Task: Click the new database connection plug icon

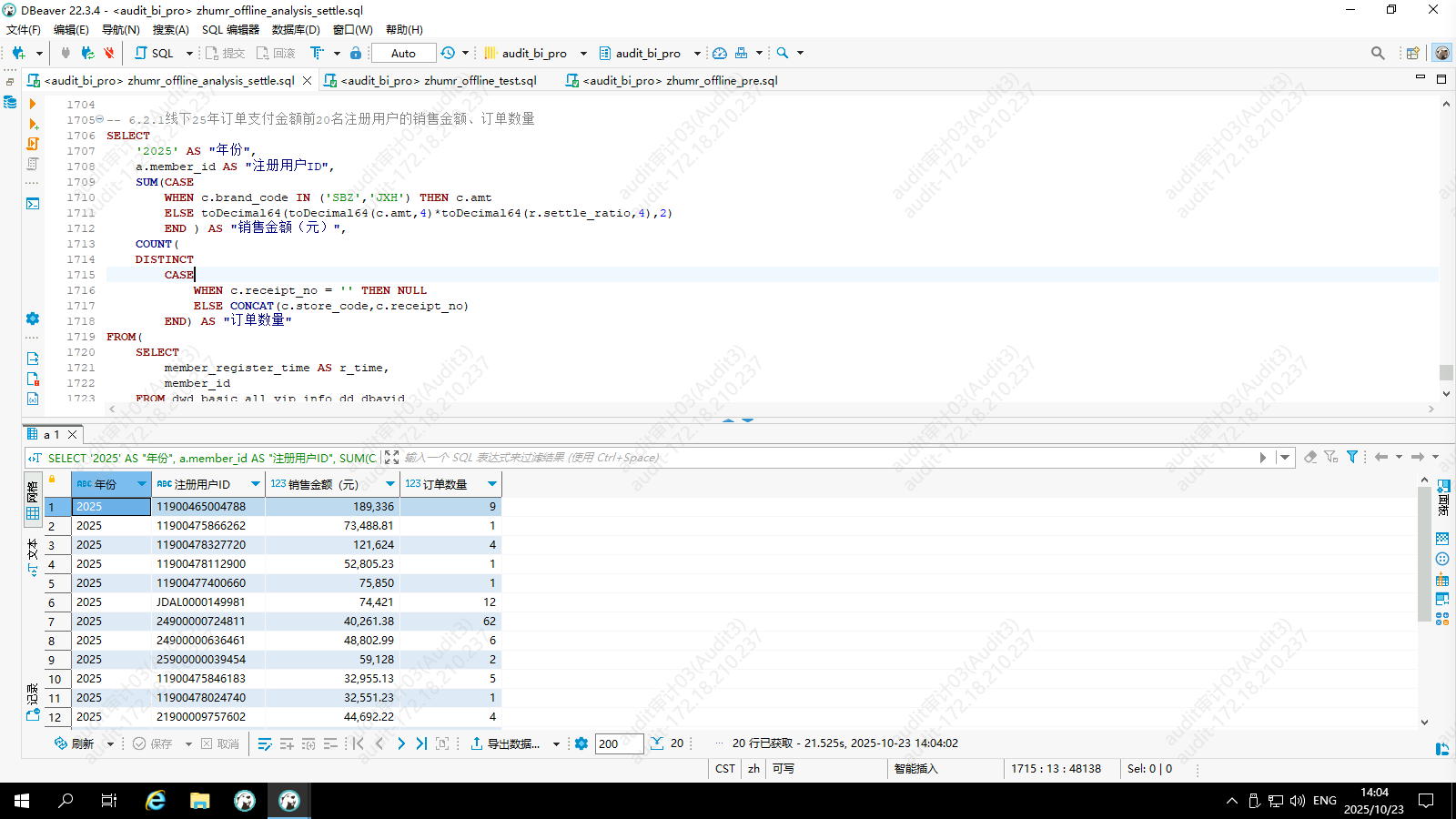Action: (x=18, y=54)
